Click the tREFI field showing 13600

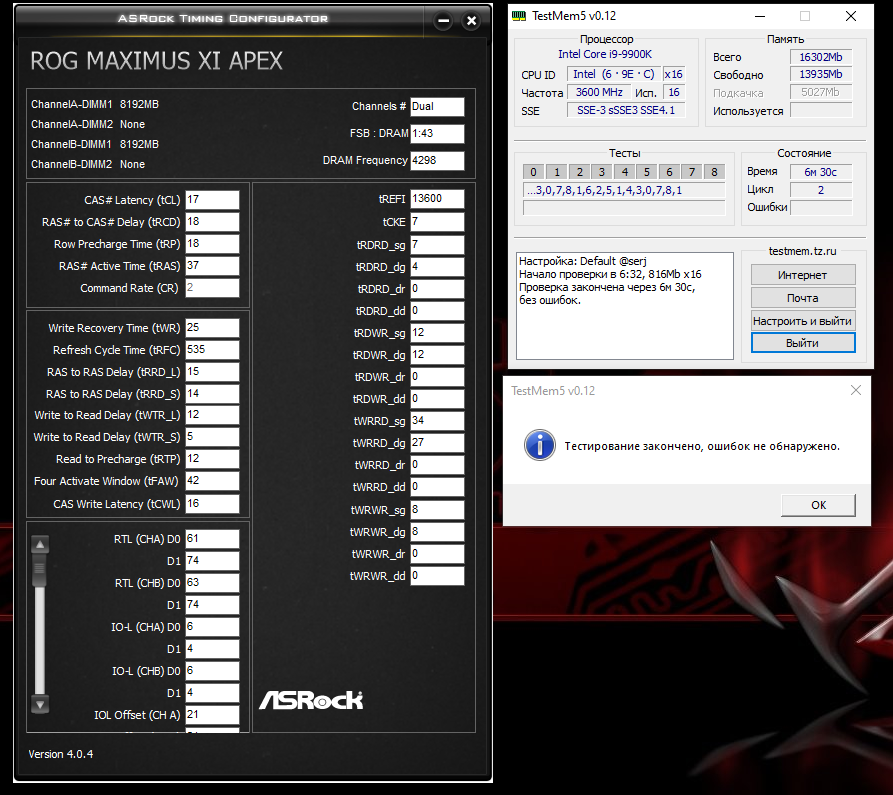[x=437, y=199]
